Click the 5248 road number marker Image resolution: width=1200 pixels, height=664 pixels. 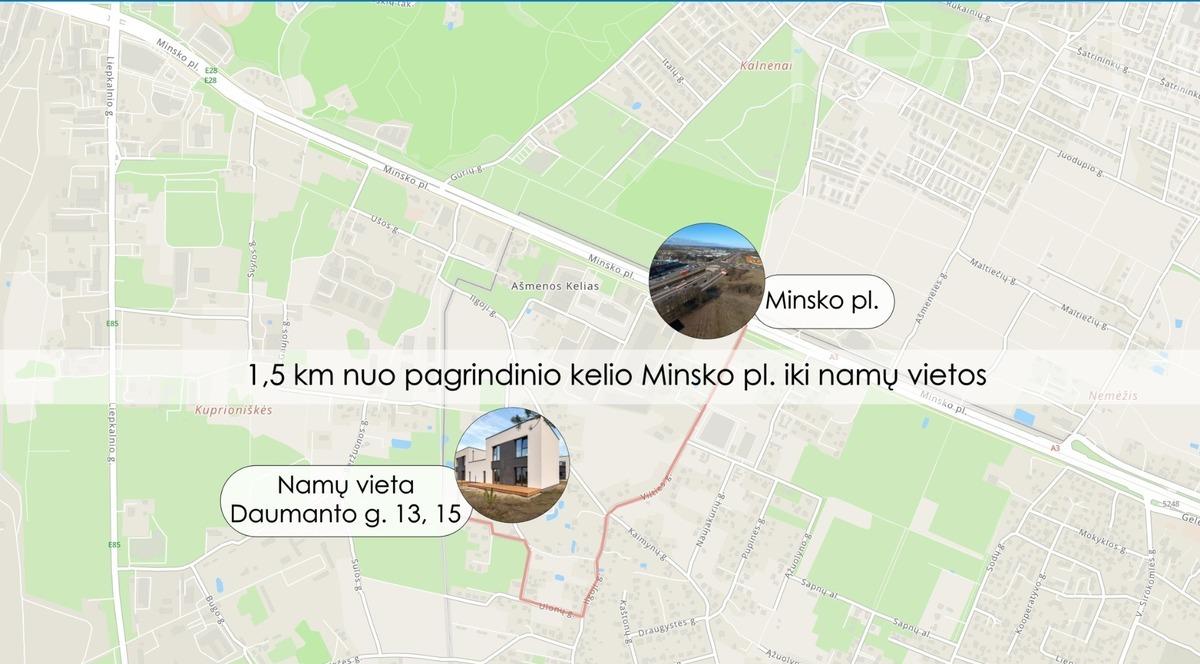[x=1172, y=504]
